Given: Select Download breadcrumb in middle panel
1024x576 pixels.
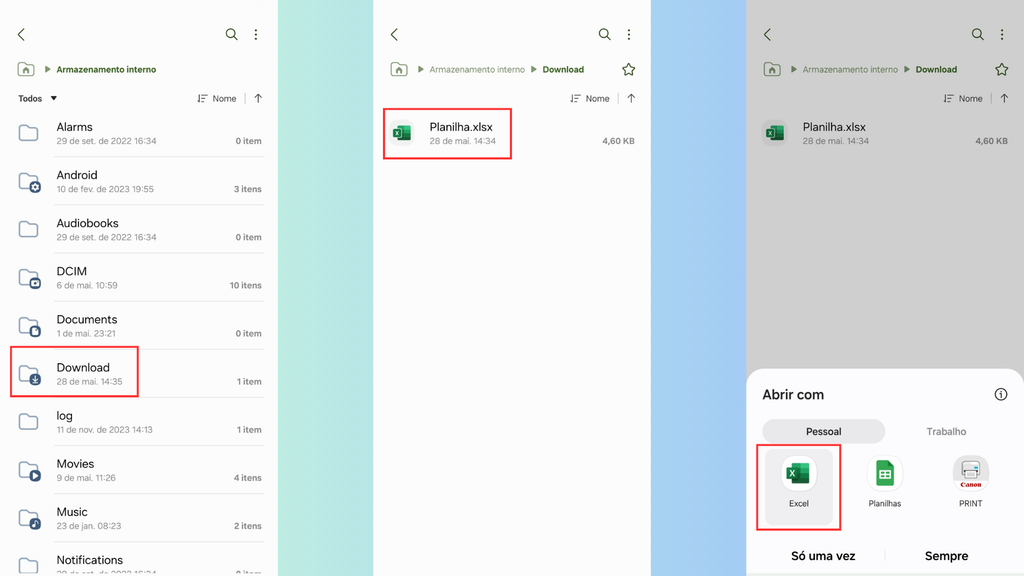Looking at the screenshot, I should tap(563, 69).
